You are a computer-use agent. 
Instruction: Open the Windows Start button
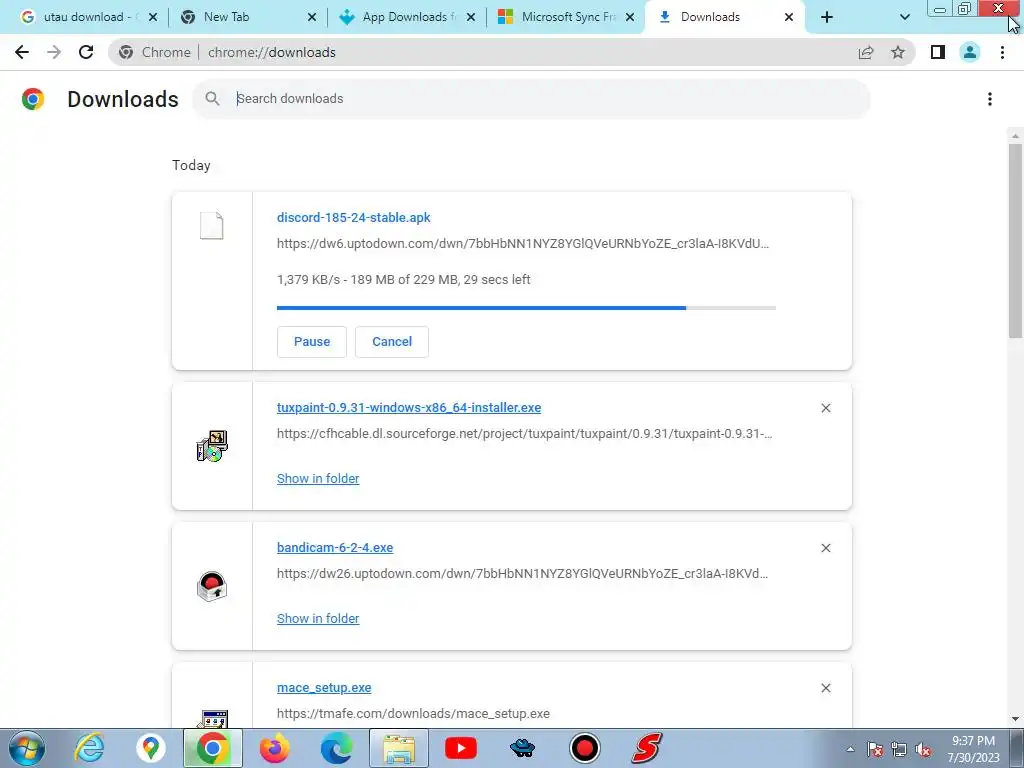(x=27, y=748)
